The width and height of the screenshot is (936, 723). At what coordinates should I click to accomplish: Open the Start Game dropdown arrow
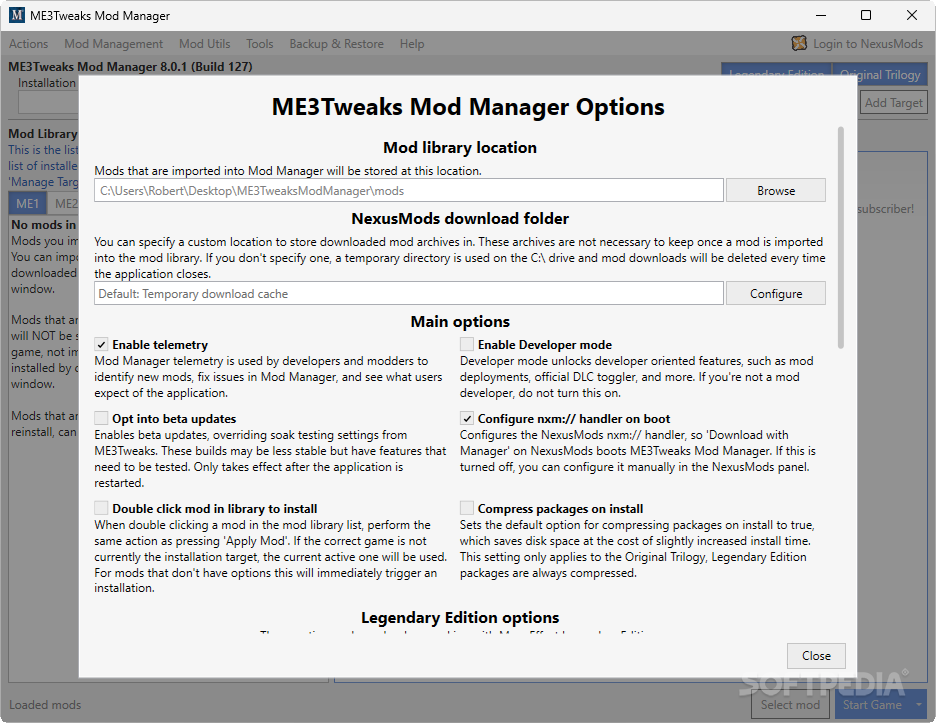(918, 704)
